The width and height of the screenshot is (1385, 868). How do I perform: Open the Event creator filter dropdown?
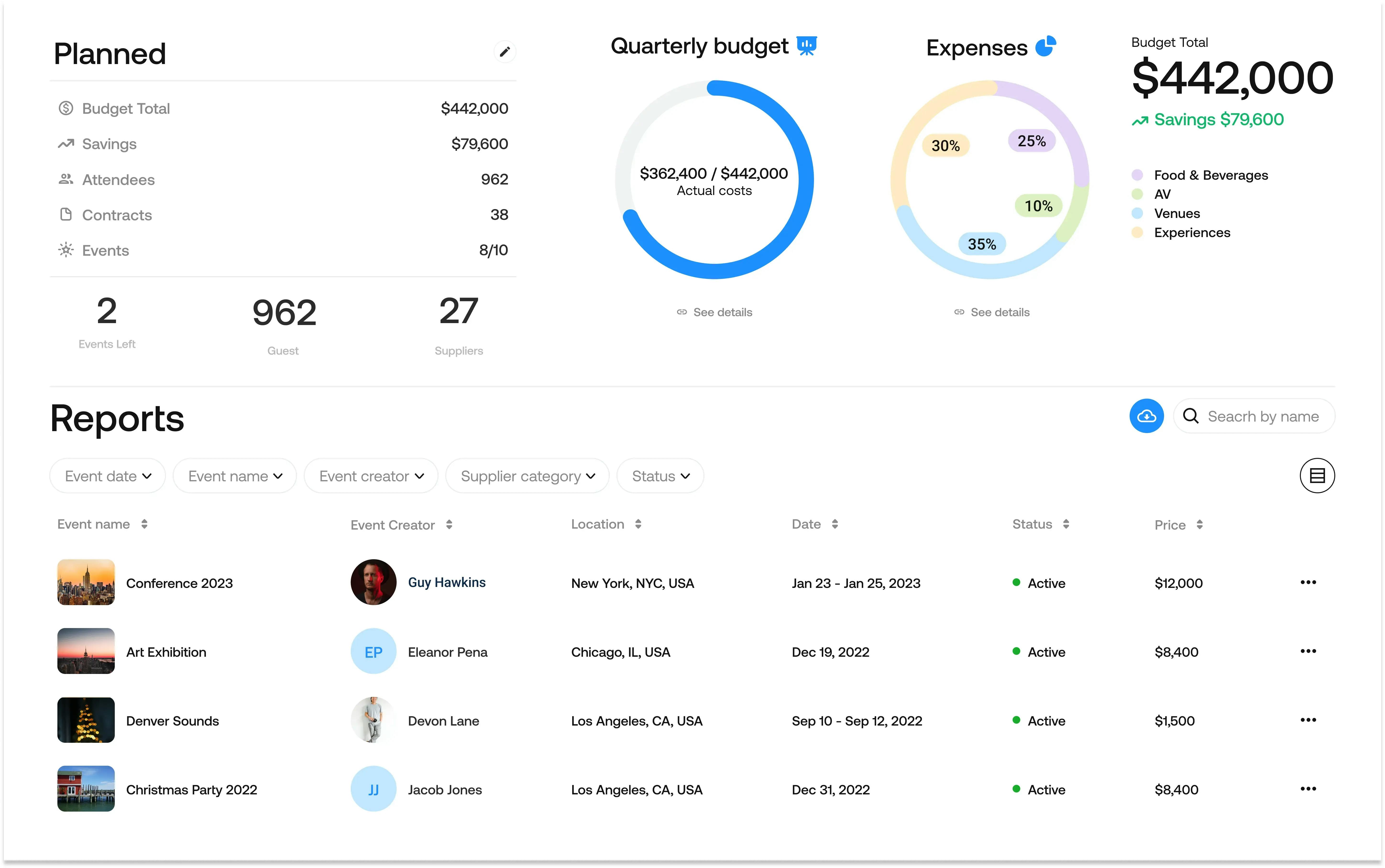pyautogui.click(x=371, y=476)
